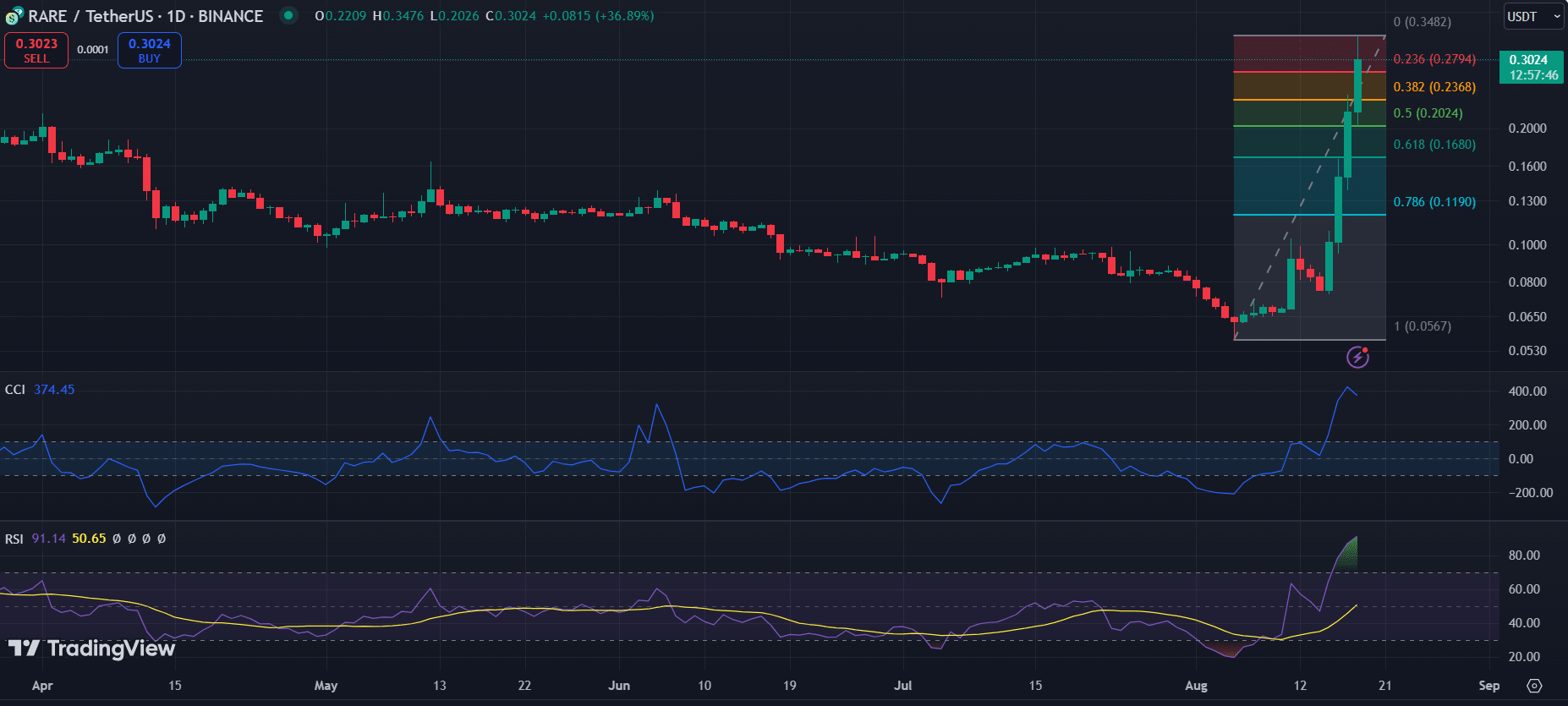Click the Aug date on time axis
The width and height of the screenshot is (1568, 706).
pyautogui.click(x=1196, y=686)
